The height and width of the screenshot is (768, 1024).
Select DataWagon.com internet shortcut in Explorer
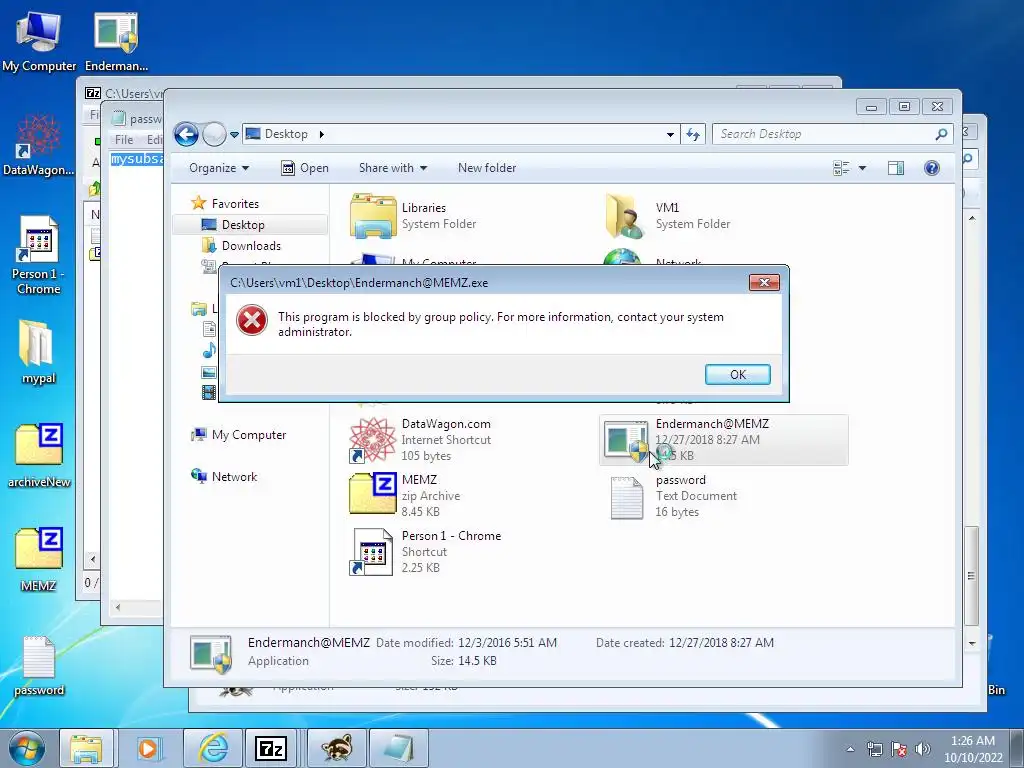pyautogui.click(x=421, y=440)
